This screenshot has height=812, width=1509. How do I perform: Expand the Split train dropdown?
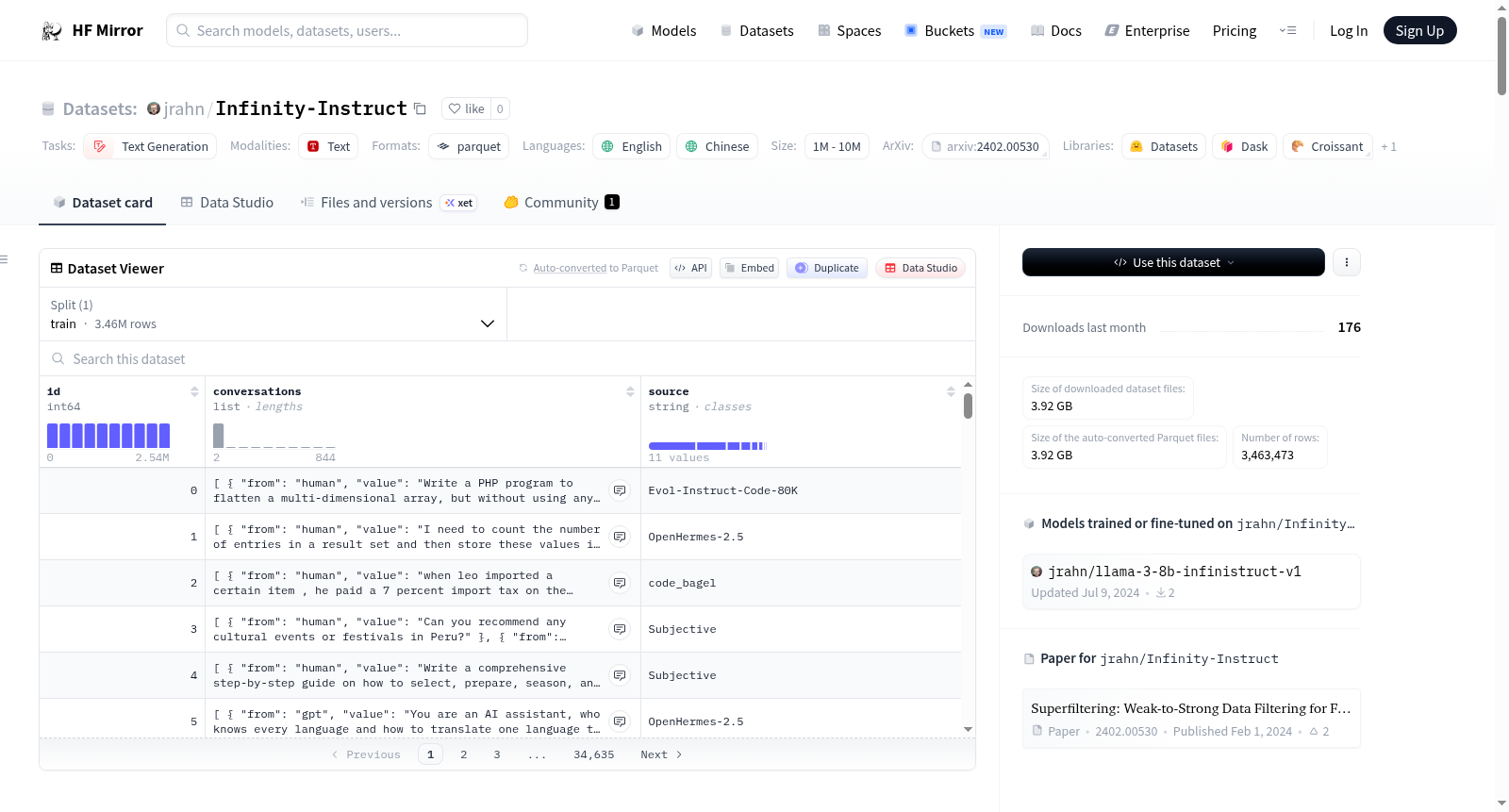[x=273, y=314]
